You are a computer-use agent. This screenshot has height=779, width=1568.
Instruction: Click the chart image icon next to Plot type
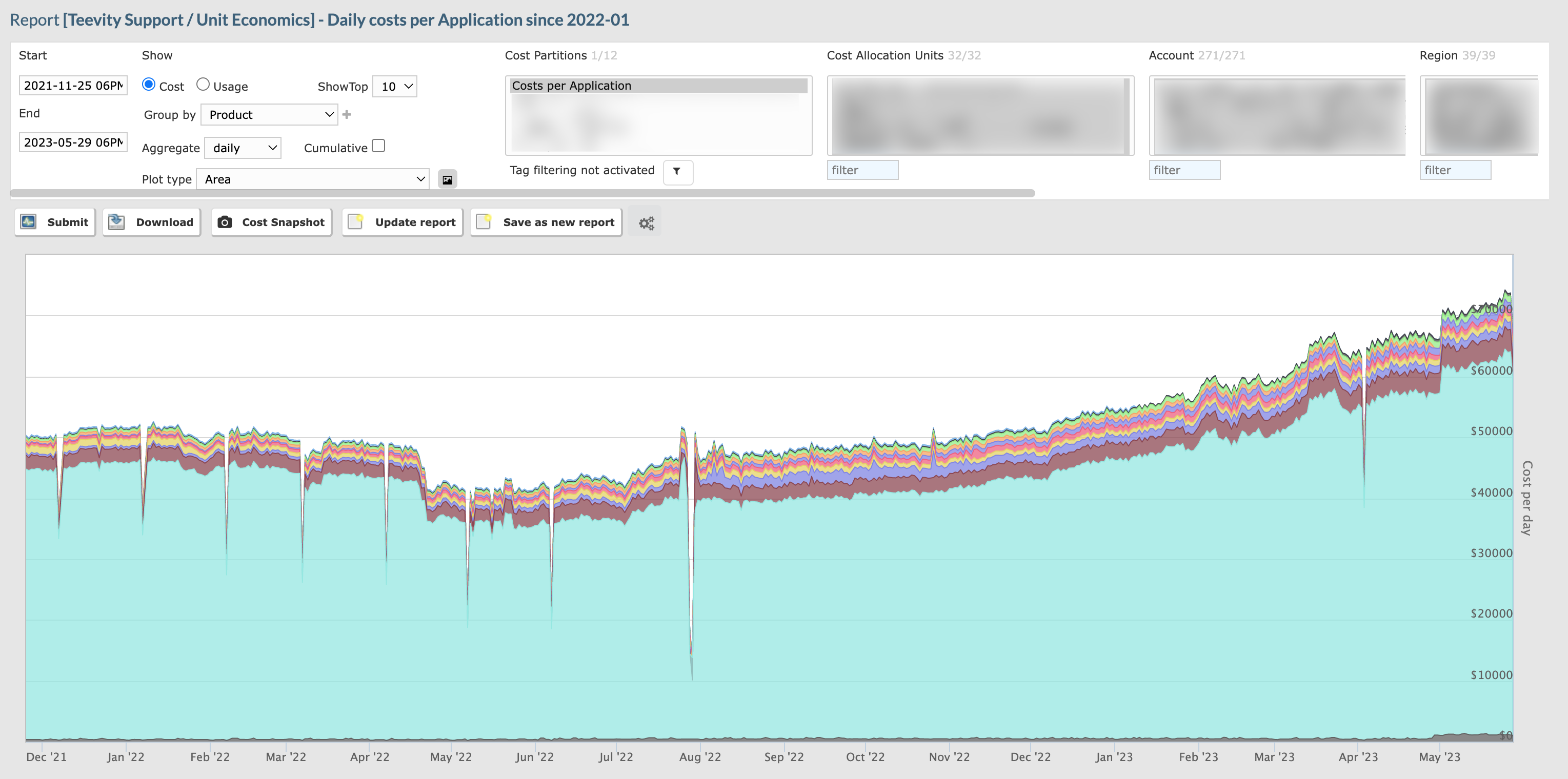[448, 179]
